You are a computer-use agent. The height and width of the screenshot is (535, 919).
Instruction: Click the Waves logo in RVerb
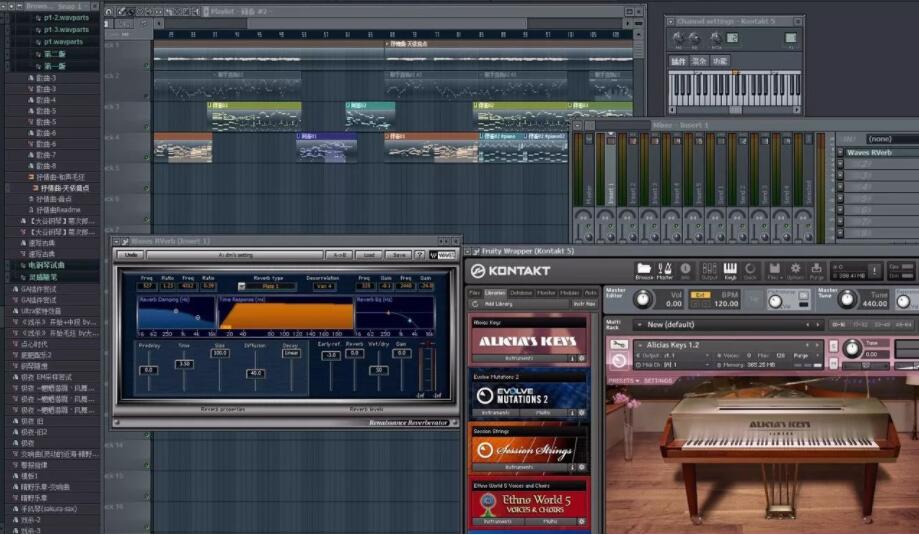443,255
